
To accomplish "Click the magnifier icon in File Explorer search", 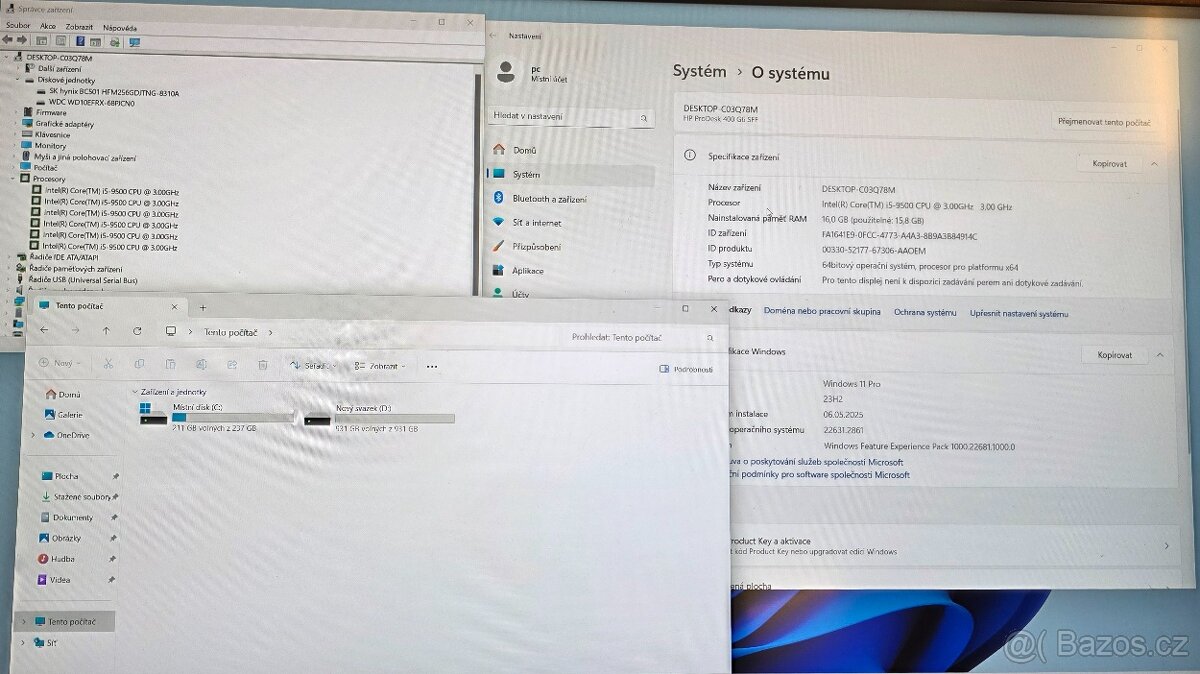I will (x=710, y=338).
